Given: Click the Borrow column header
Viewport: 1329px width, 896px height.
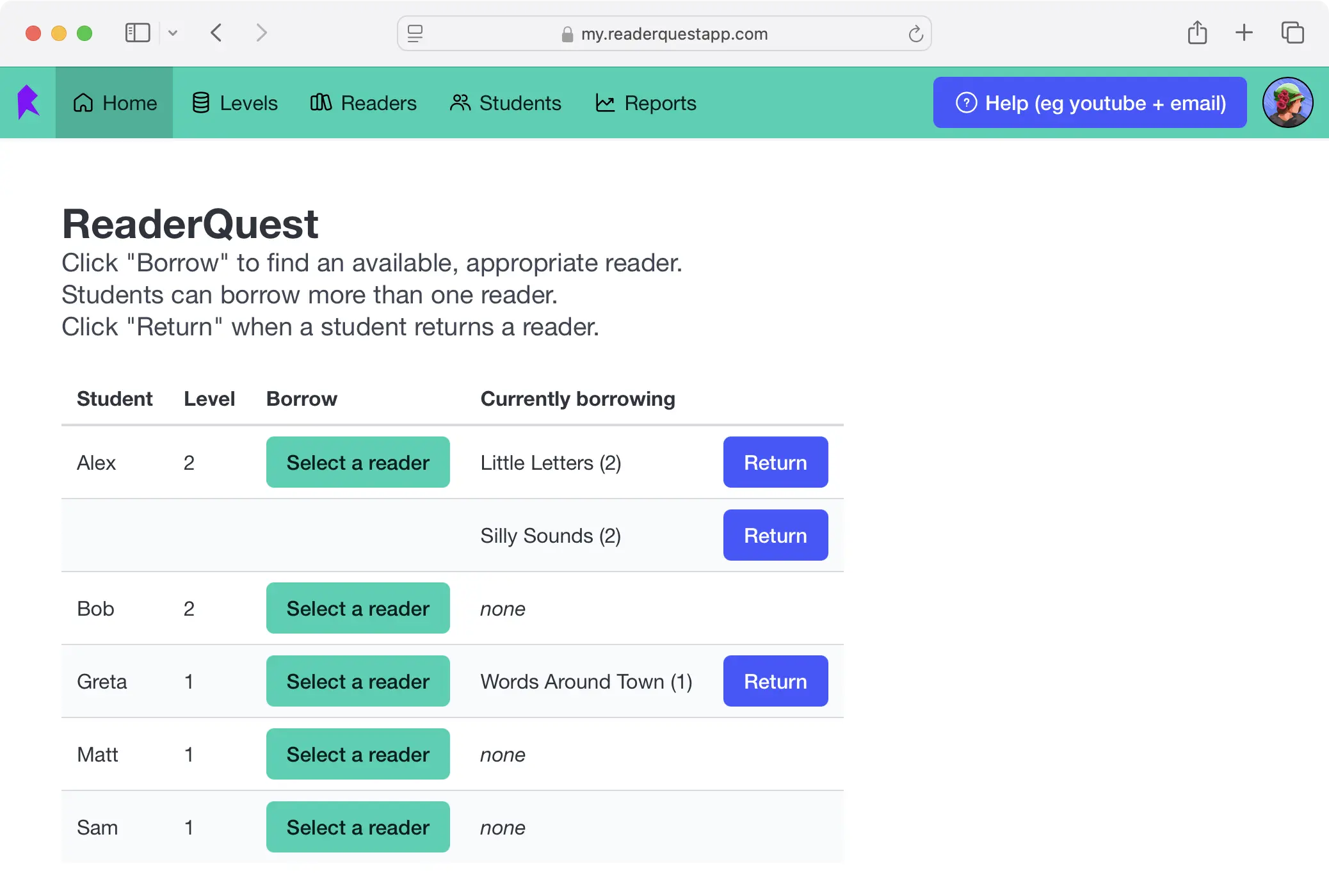Looking at the screenshot, I should point(302,399).
